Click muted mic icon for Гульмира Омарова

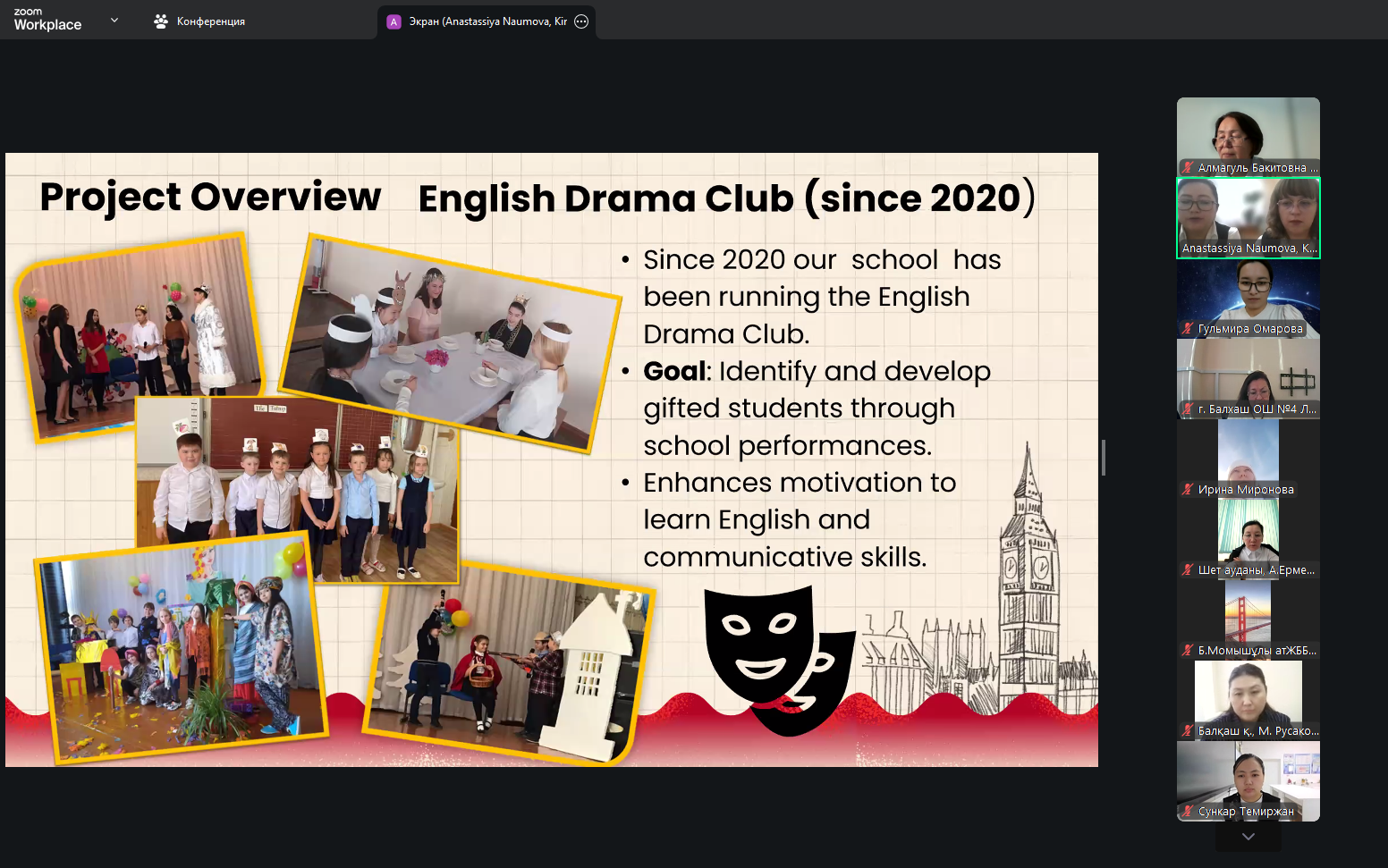[1188, 329]
